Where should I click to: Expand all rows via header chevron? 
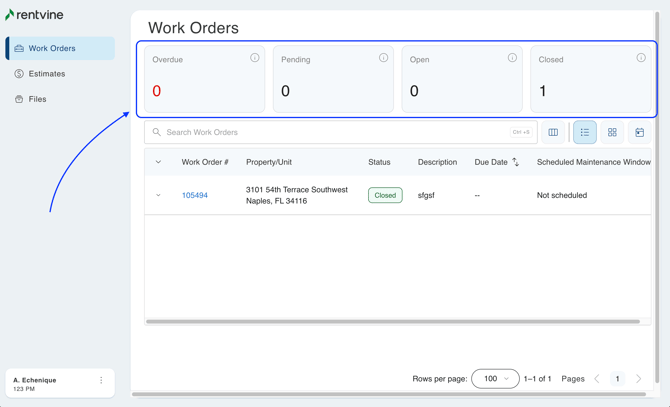[x=158, y=162]
